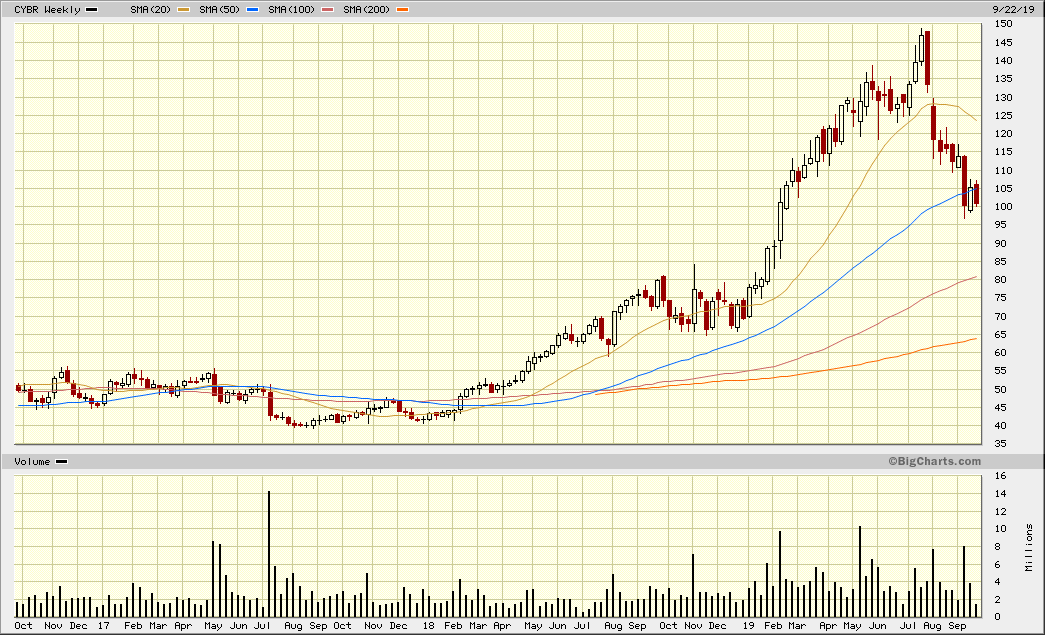Click the 8 volume axis label
1045x635 pixels.
coord(998,546)
